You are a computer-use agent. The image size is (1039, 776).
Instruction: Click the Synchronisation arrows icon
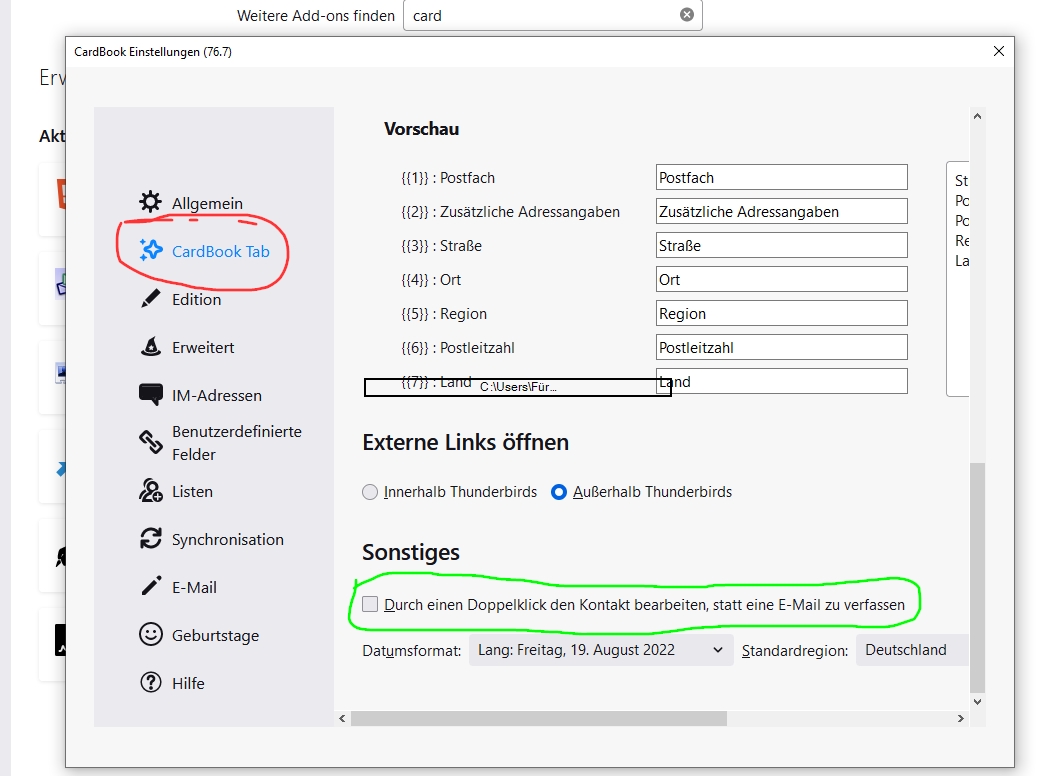(x=150, y=538)
